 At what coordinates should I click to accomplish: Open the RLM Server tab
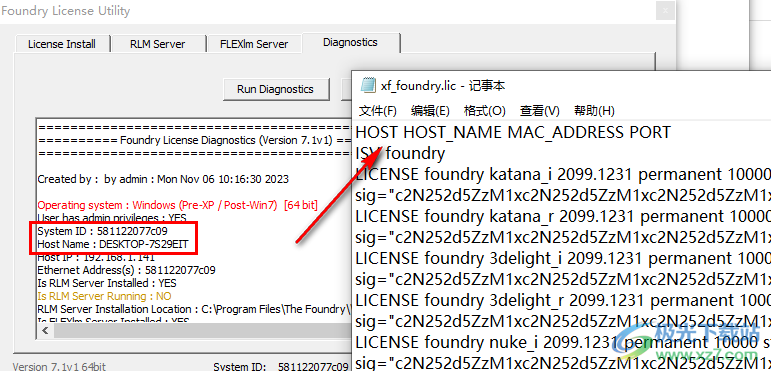pyautogui.click(x=157, y=44)
